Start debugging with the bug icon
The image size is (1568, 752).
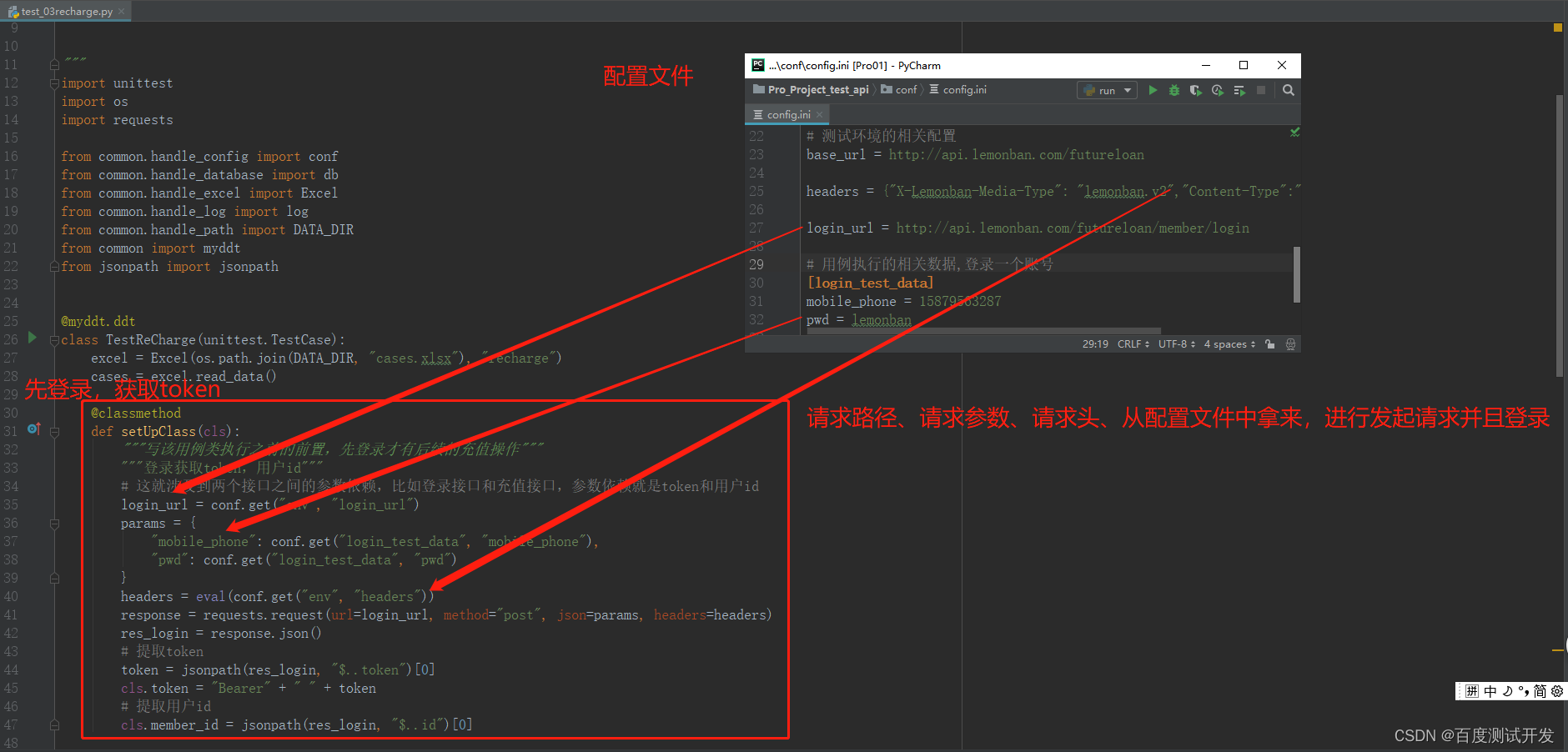(1174, 90)
